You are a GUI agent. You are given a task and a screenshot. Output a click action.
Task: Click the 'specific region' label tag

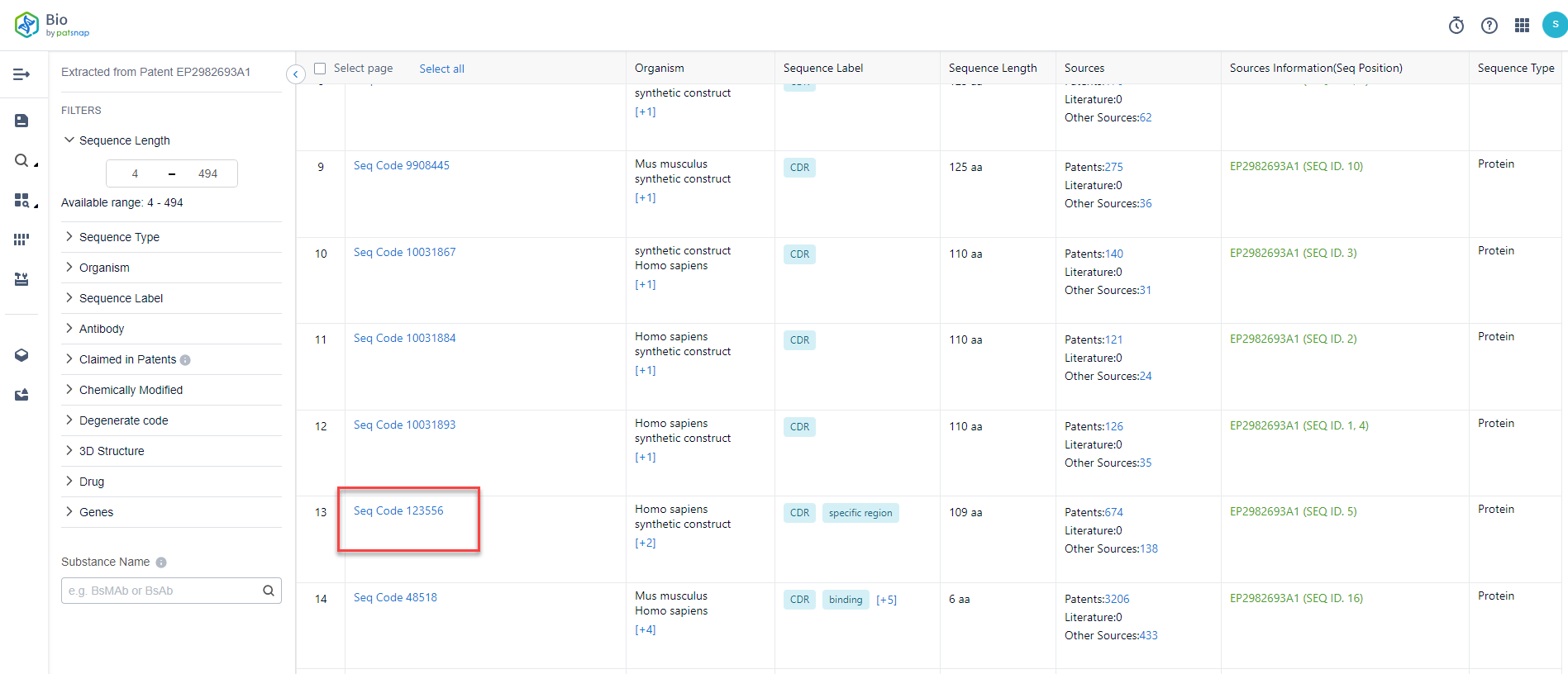[x=860, y=513]
